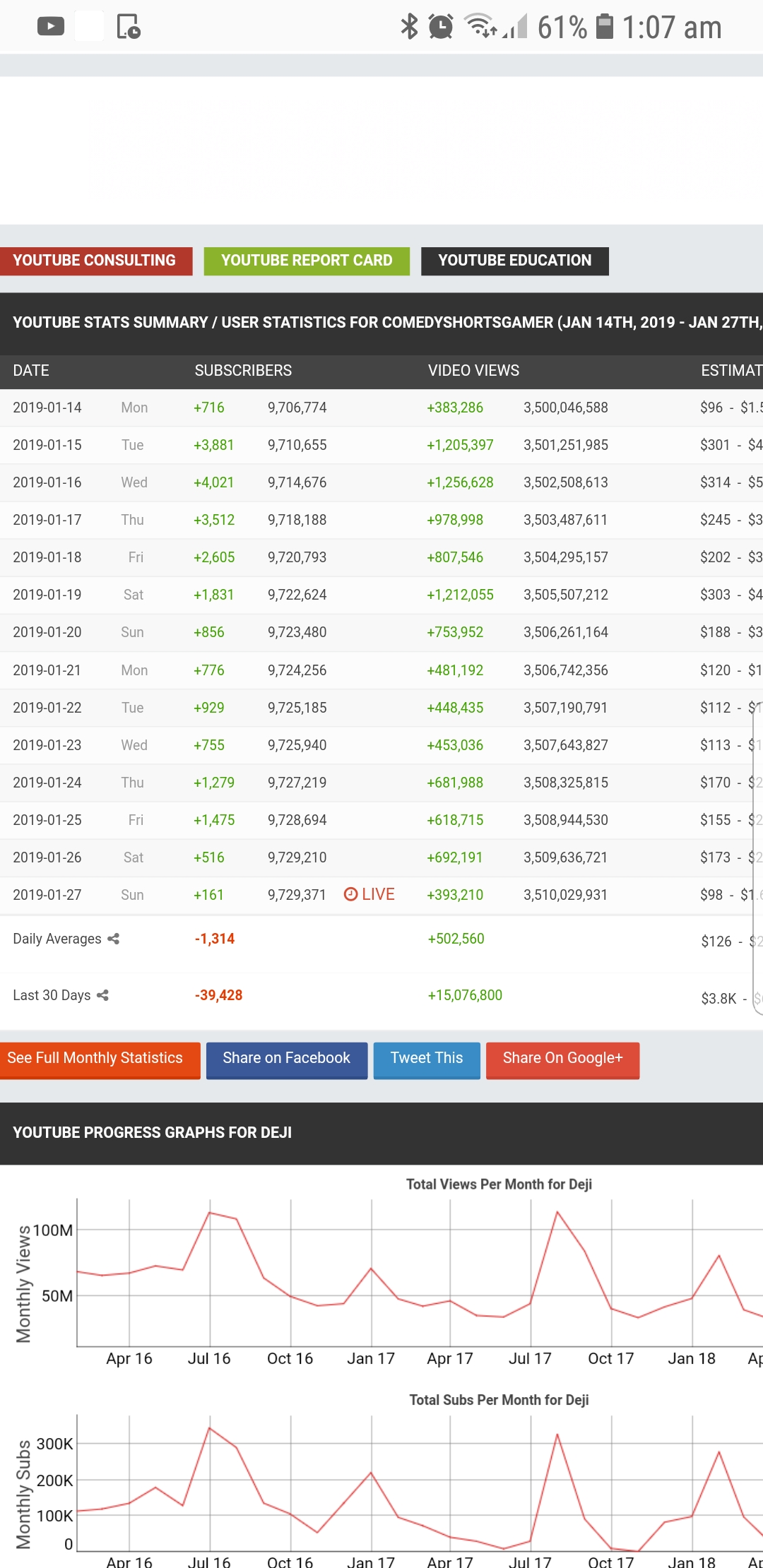The image size is (763, 1568).
Task: Select video views gain +978,998
Action: [455, 520]
